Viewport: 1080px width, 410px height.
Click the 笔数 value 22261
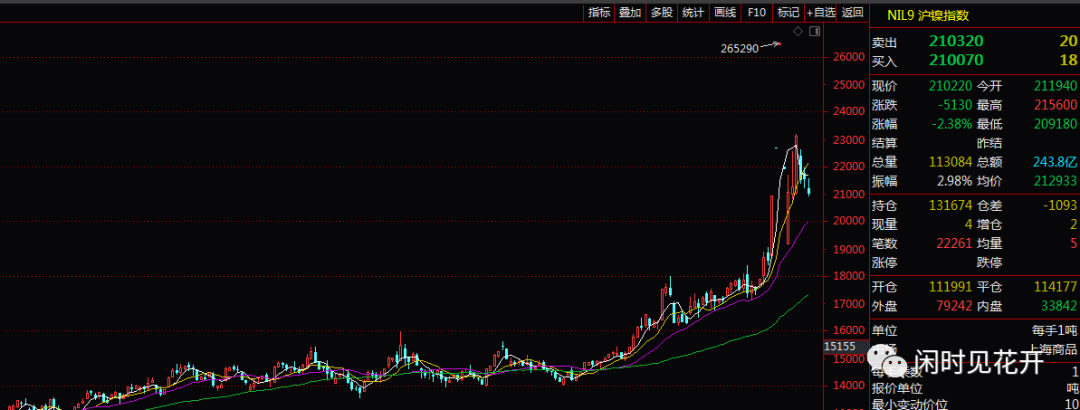click(x=954, y=243)
